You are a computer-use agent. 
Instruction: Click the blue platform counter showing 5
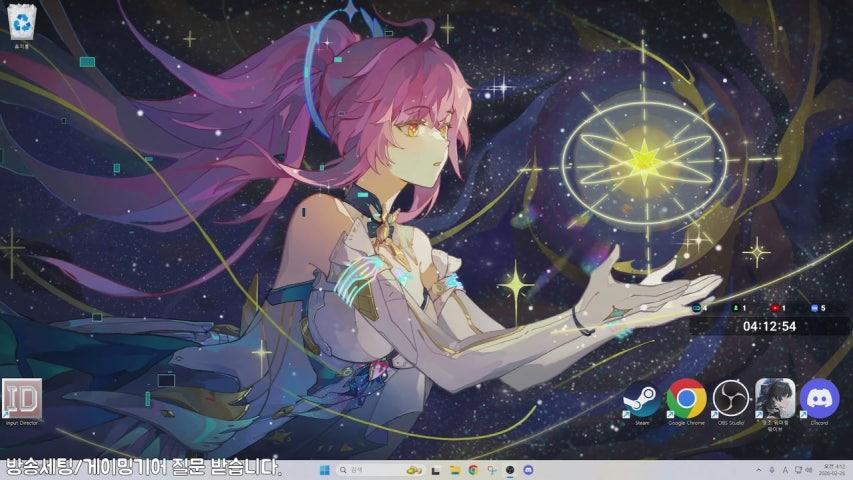click(x=818, y=308)
